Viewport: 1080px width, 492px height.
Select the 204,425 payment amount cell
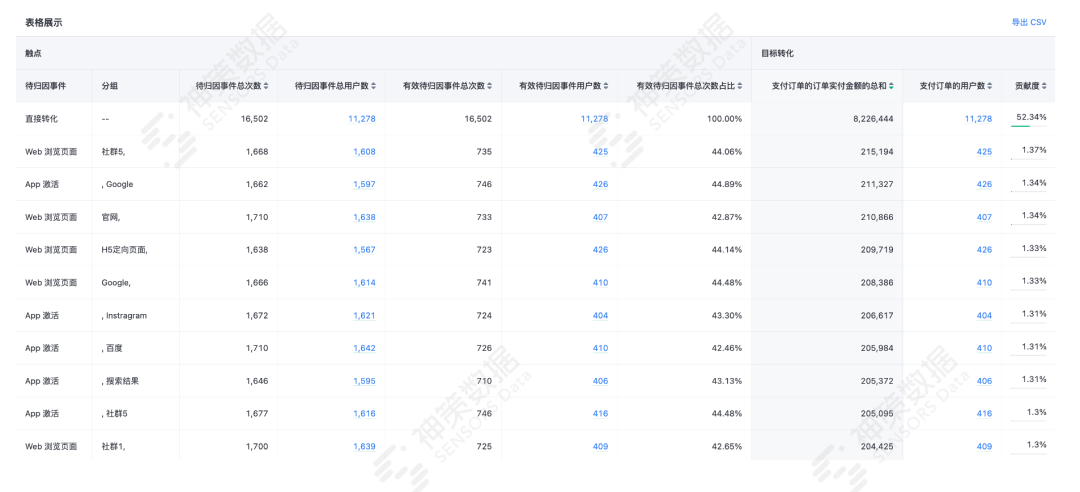pyautogui.click(x=827, y=446)
